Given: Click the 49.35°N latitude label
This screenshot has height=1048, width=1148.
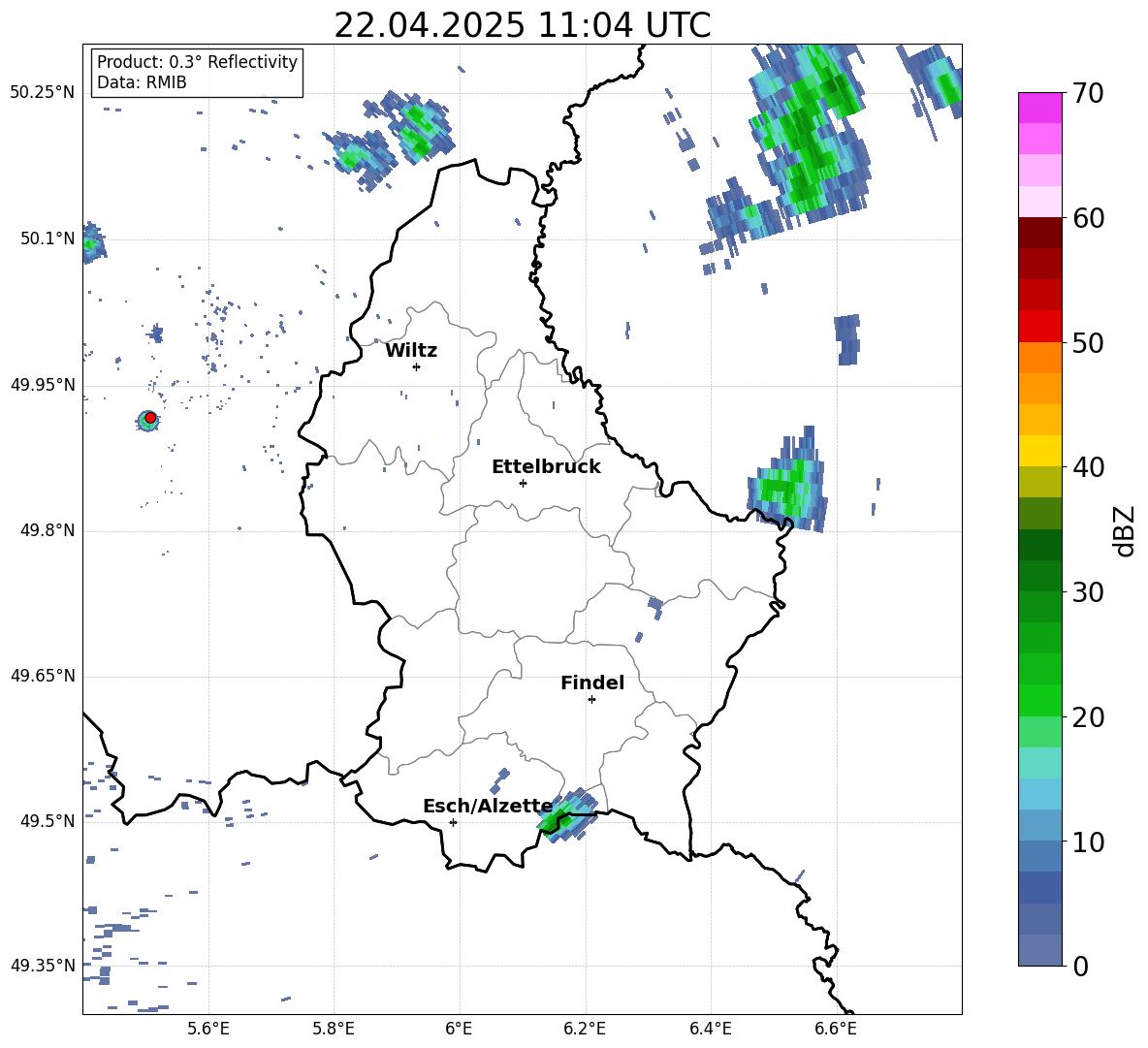Looking at the screenshot, I should pos(43,966).
